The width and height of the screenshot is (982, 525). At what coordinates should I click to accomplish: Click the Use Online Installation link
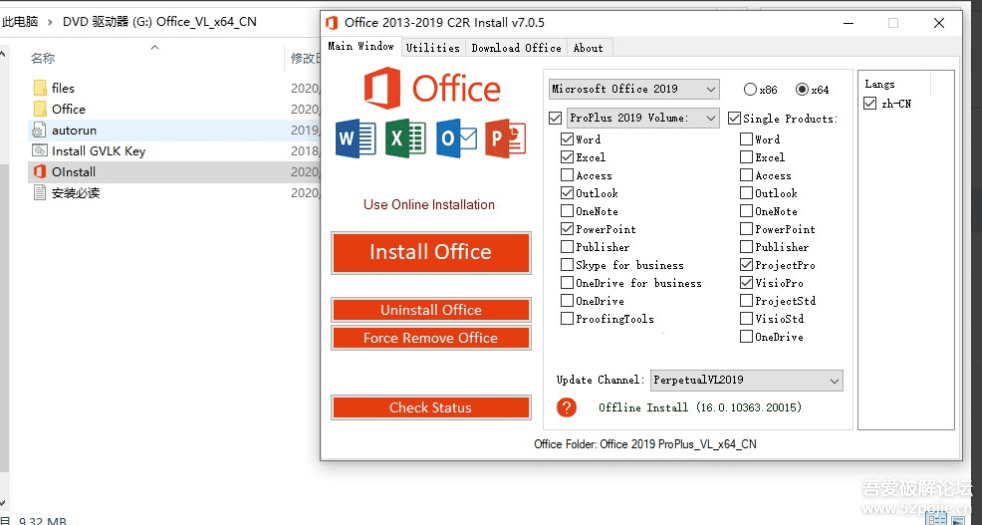coord(429,205)
